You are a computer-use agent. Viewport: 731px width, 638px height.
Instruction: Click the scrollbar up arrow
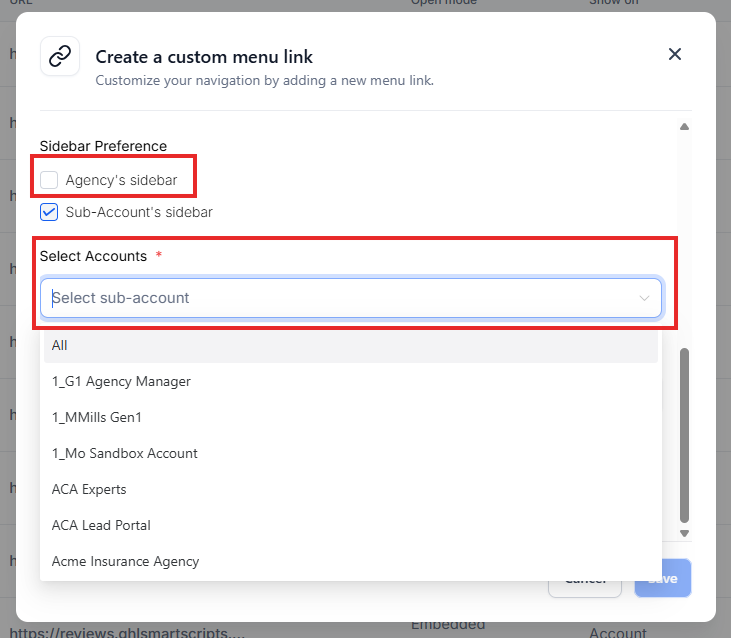685,127
